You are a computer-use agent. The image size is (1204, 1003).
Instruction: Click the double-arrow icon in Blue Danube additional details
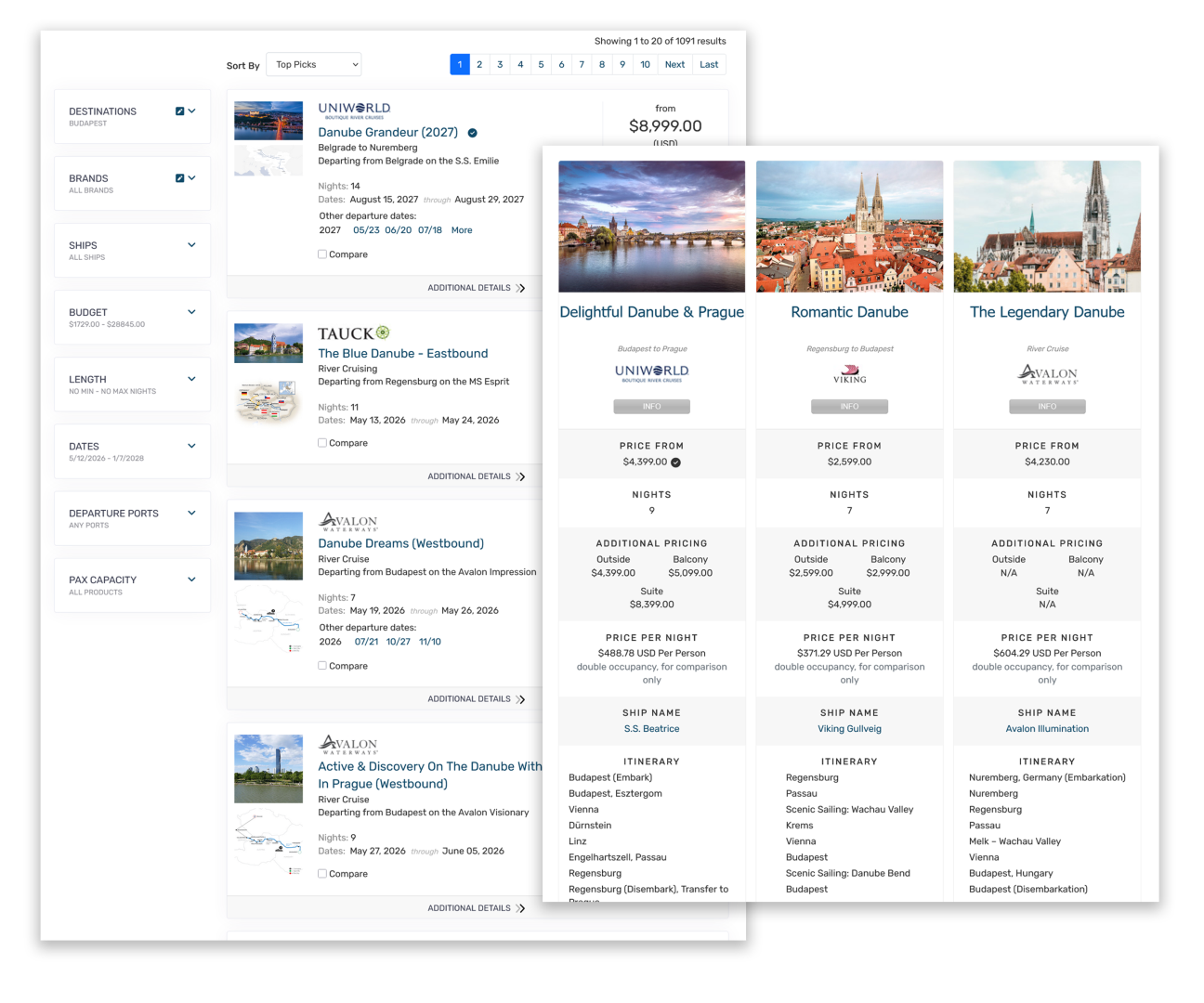pyautogui.click(x=520, y=476)
